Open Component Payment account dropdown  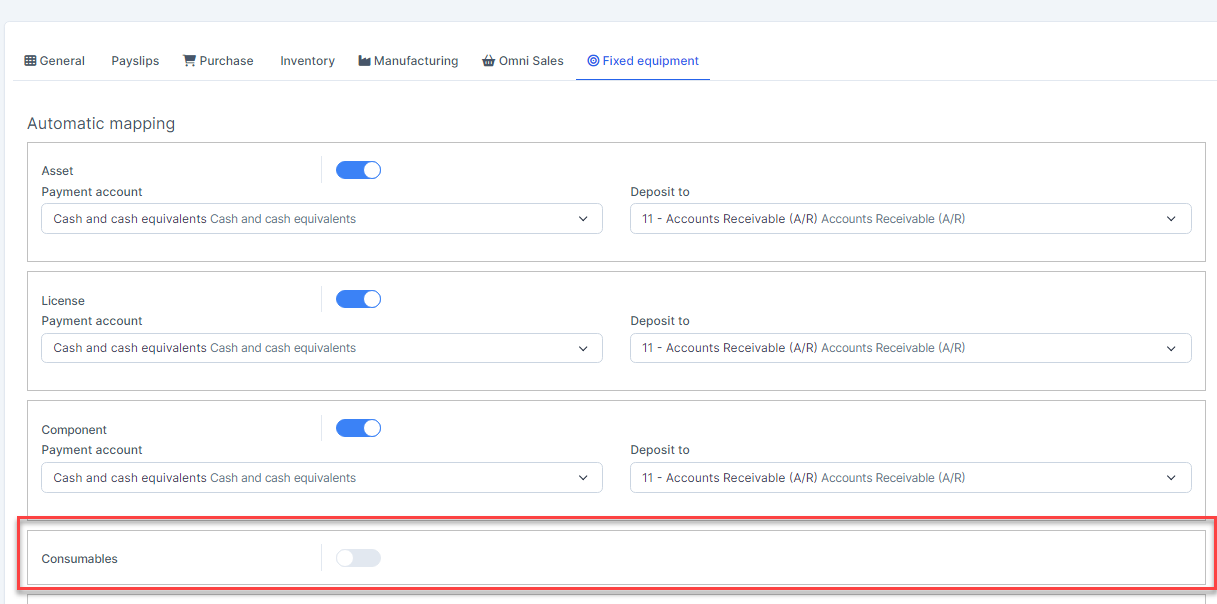(321, 478)
